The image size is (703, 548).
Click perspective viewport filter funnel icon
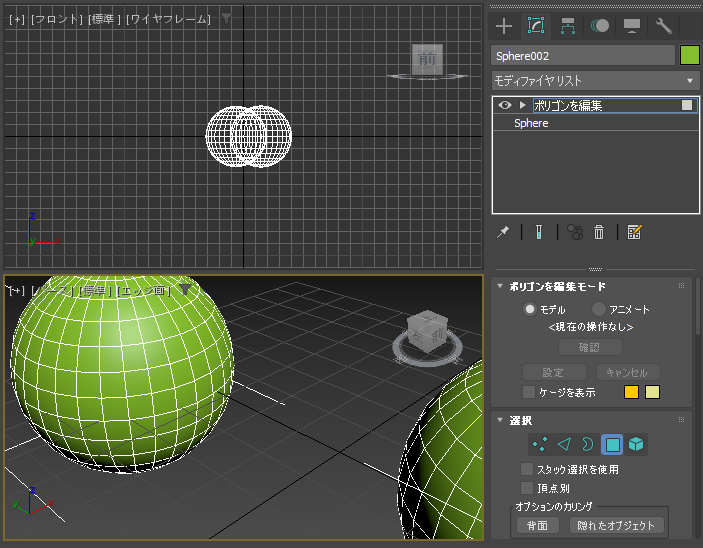(185, 290)
